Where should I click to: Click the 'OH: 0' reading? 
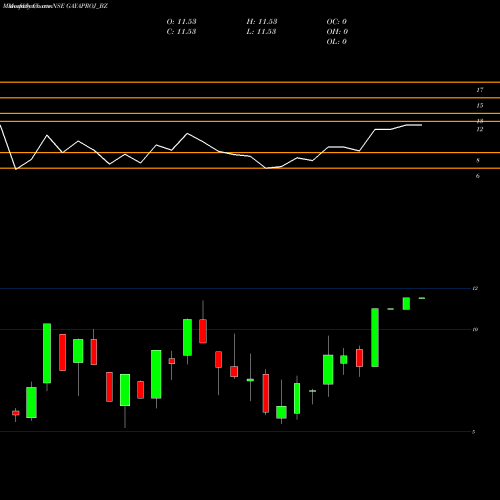coord(337,32)
